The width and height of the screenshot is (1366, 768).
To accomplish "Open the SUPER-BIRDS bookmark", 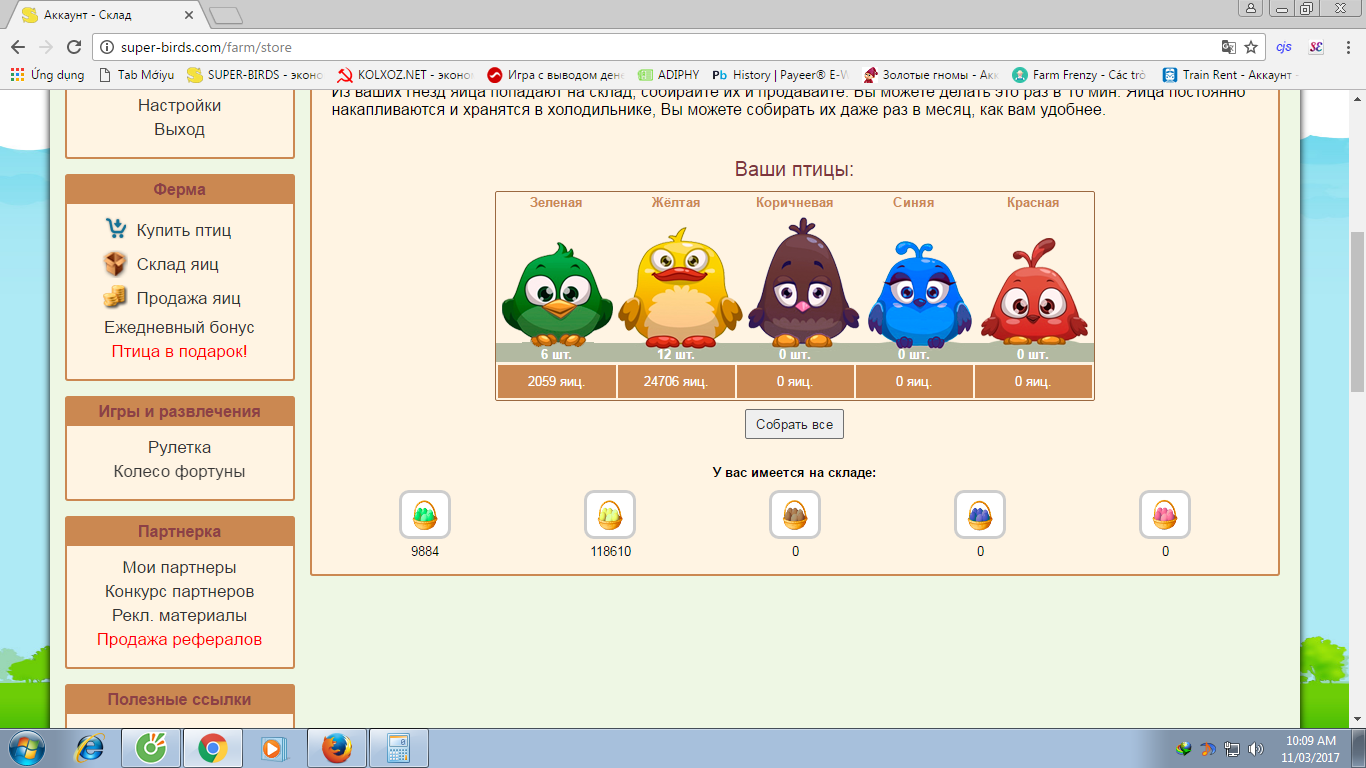I will (x=255, y=75).
